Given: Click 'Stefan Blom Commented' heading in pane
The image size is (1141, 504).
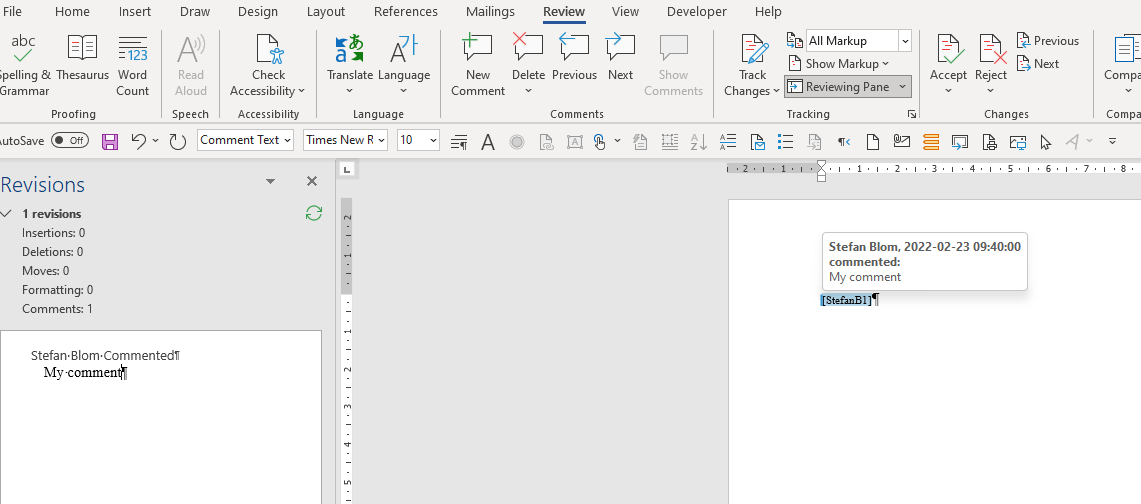Looking at the screenshot, I should click(103, 355).
